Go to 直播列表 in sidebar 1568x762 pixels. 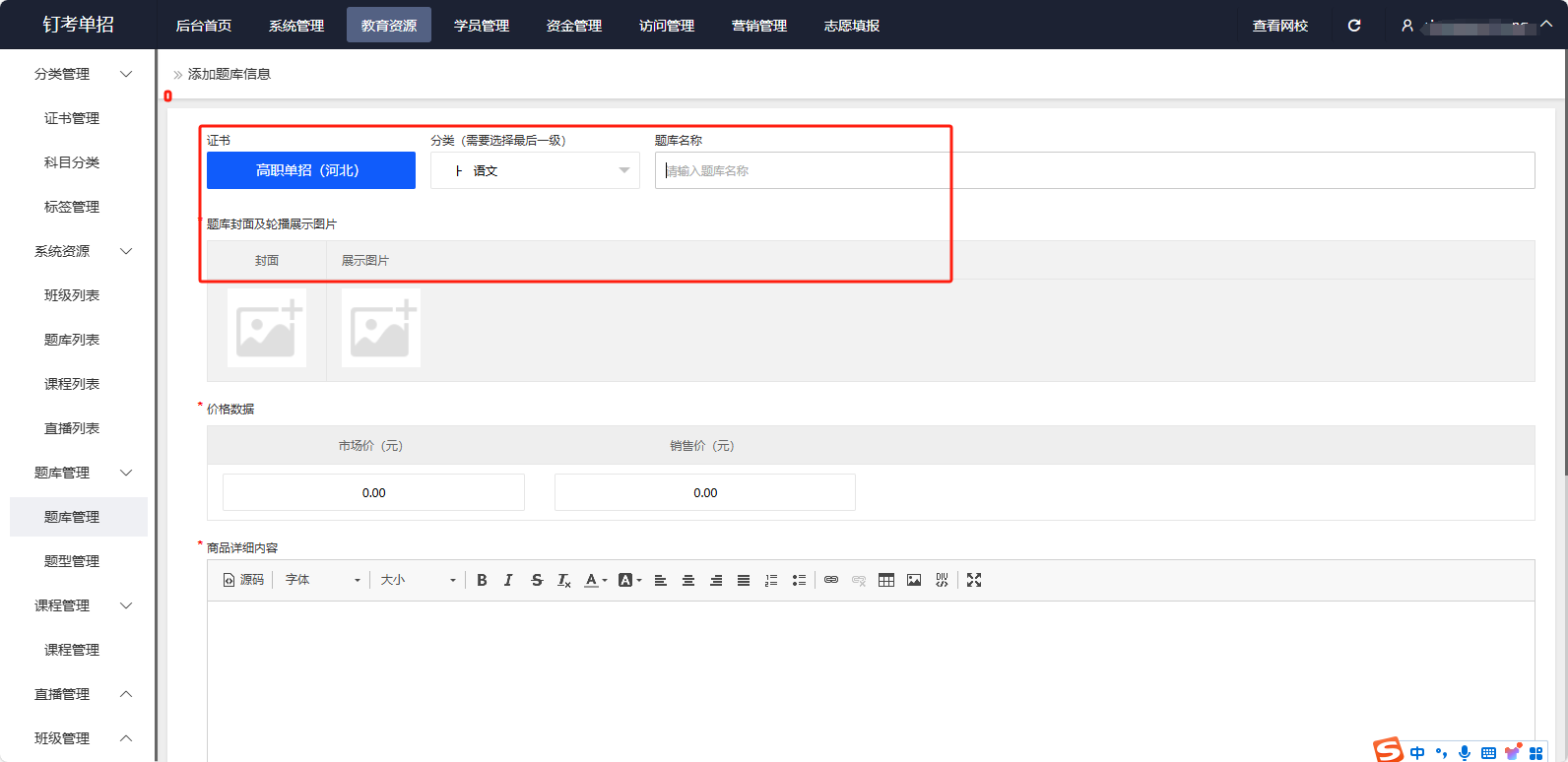click(x=72, y=428)
